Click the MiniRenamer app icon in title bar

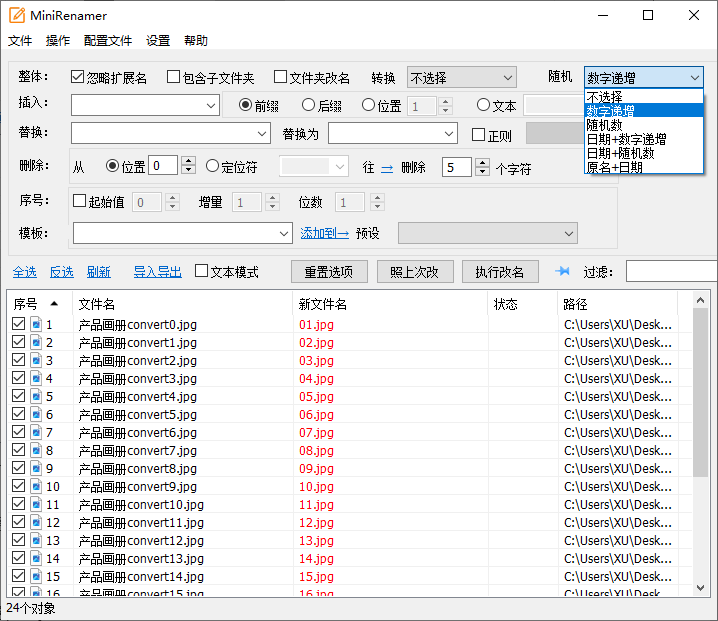coord(17,15)
